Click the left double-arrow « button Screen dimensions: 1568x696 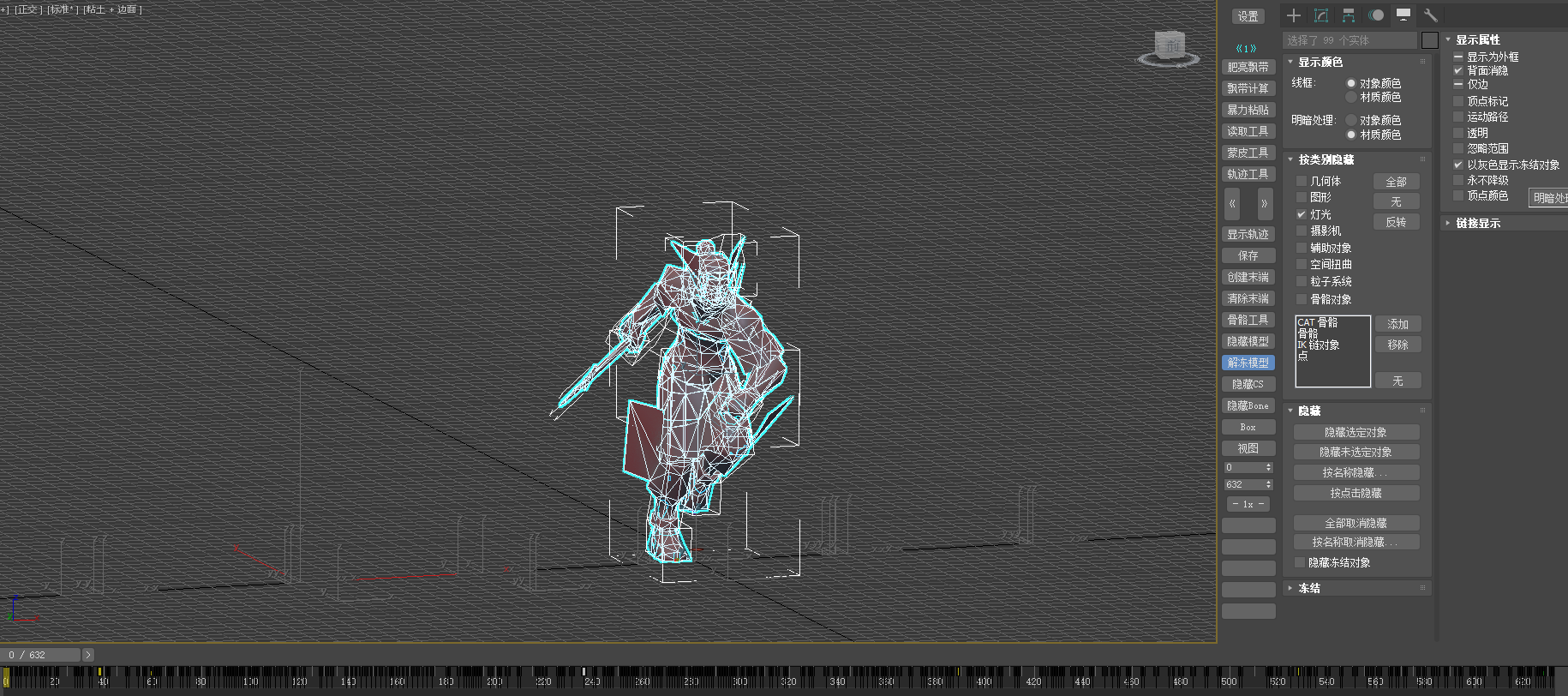pos(1232,204)
